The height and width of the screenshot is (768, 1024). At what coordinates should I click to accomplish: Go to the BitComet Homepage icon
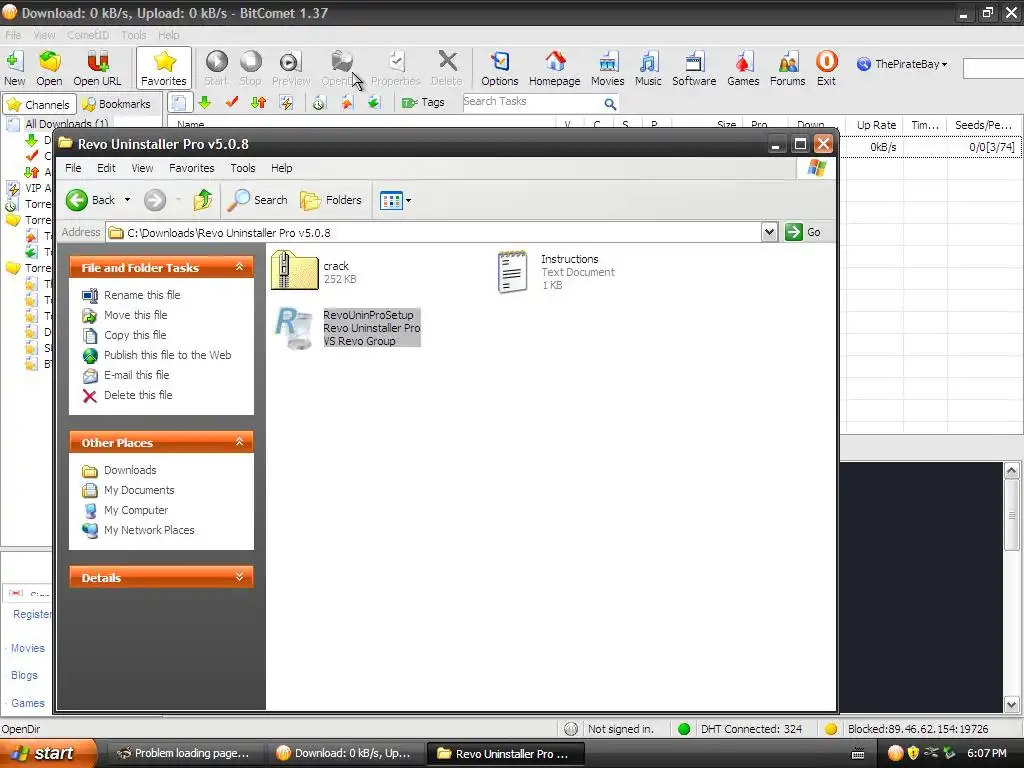(x=554, y=68)
